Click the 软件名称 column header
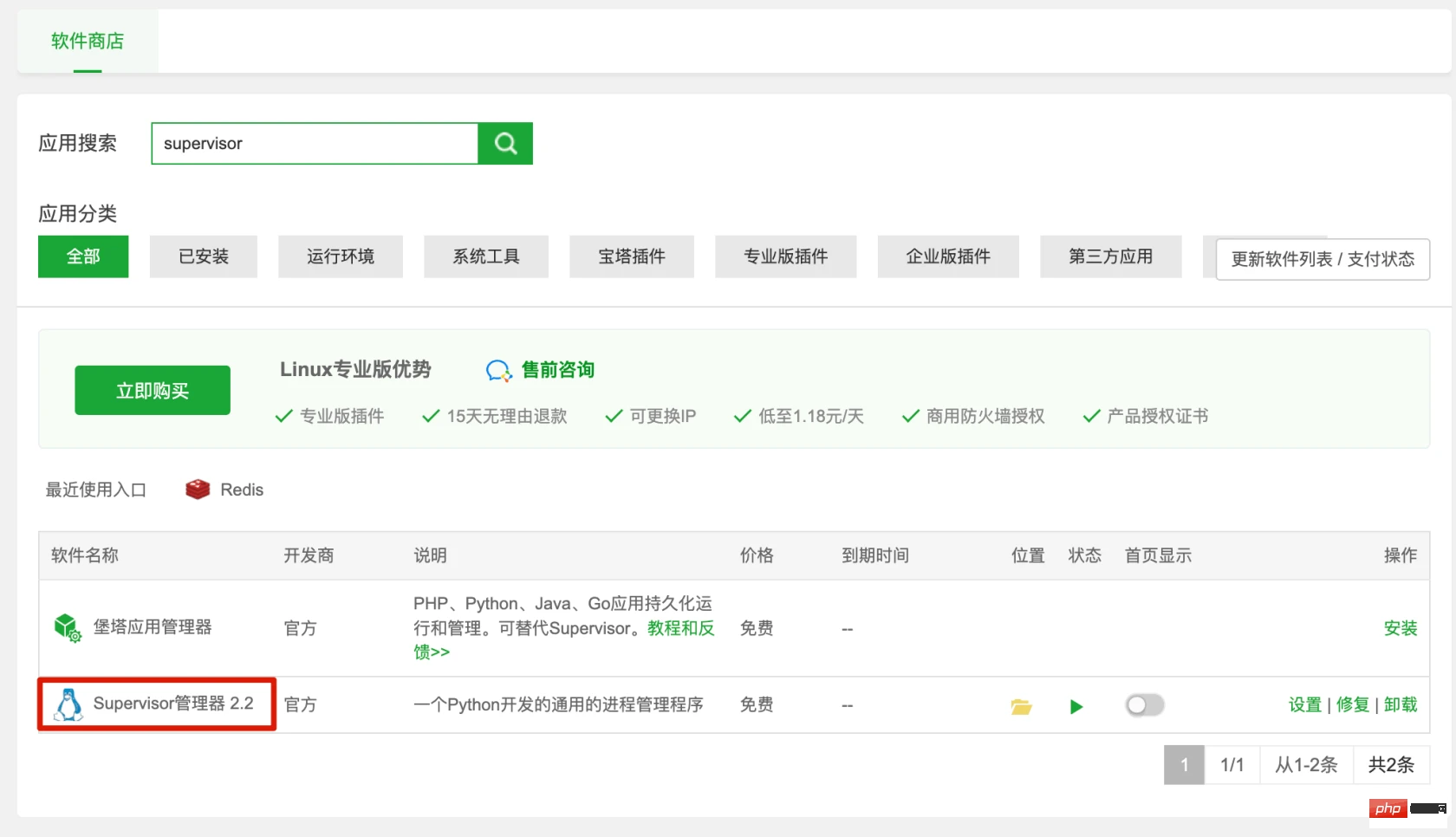The image size is (1456, 837). (x=85, y=555)
